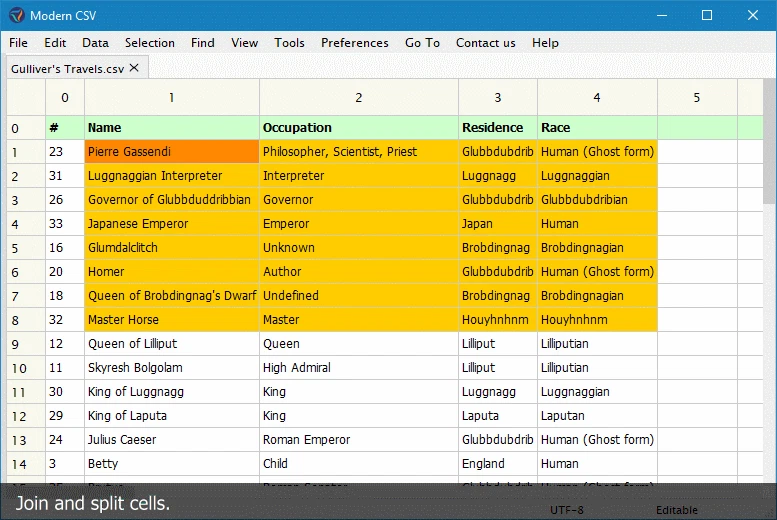Screen dimensions: 777x520
Task: Select the 'Japanese Emperor' cell
Action: tap(172, 224)
